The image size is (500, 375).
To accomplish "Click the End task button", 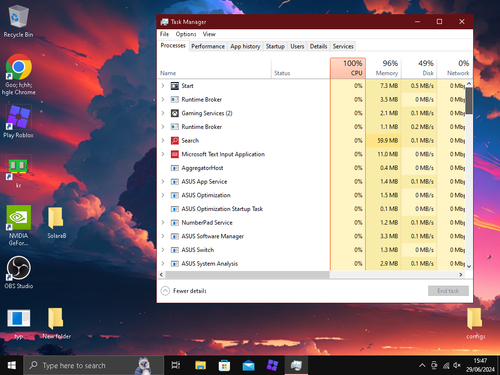I will coord(448,291).
